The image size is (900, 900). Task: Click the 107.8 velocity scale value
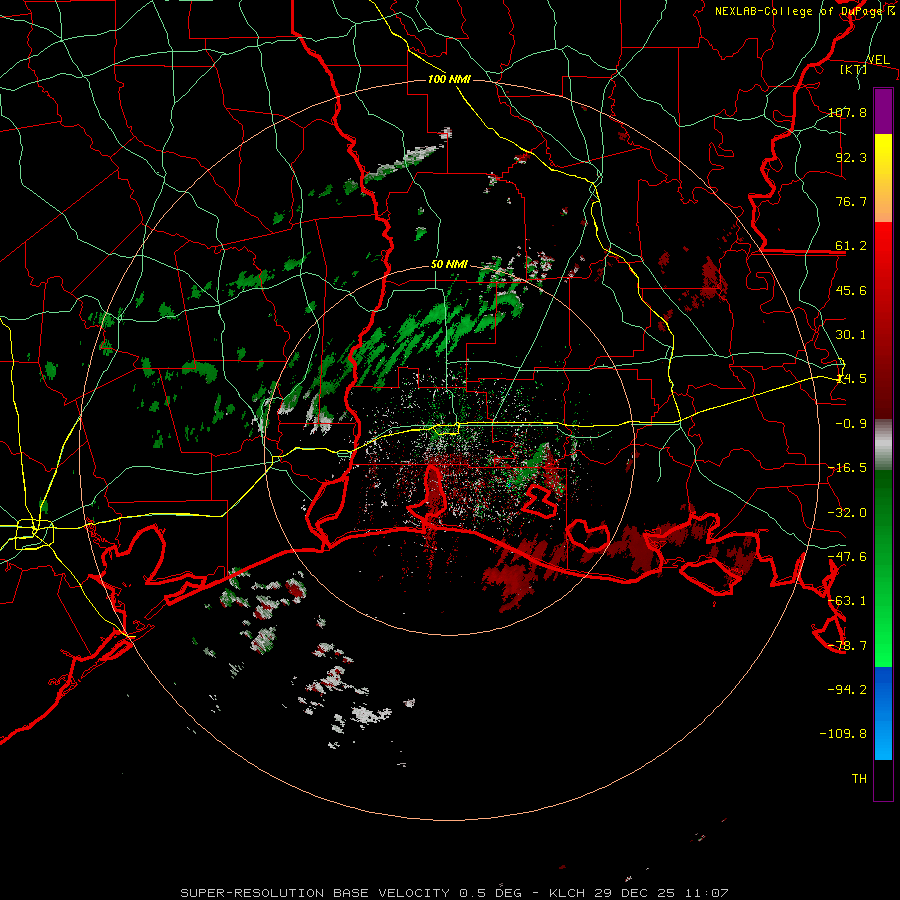pos(847,112)
